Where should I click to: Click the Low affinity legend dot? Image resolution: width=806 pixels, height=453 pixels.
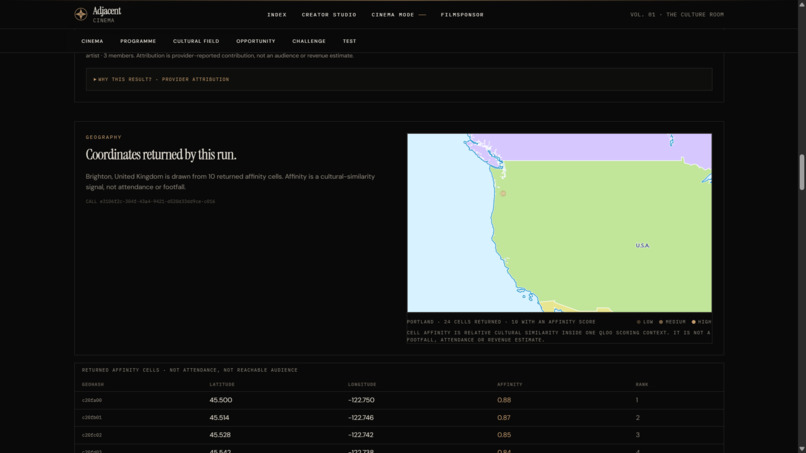click(638, 322)
